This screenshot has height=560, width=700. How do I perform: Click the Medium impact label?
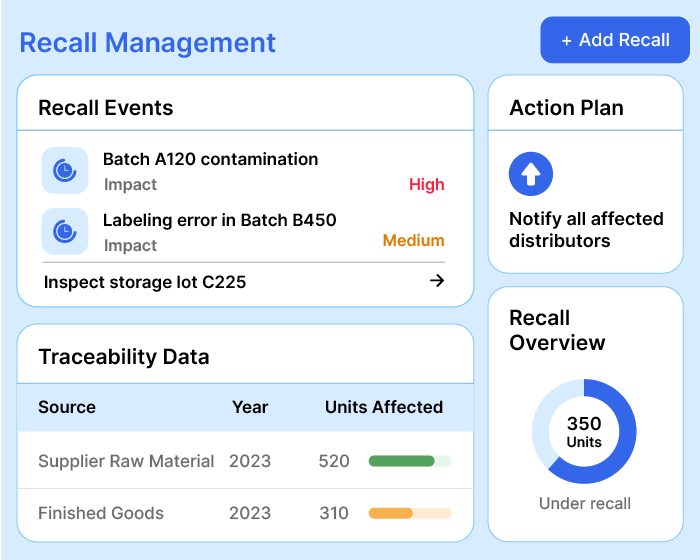click(413, 240)
